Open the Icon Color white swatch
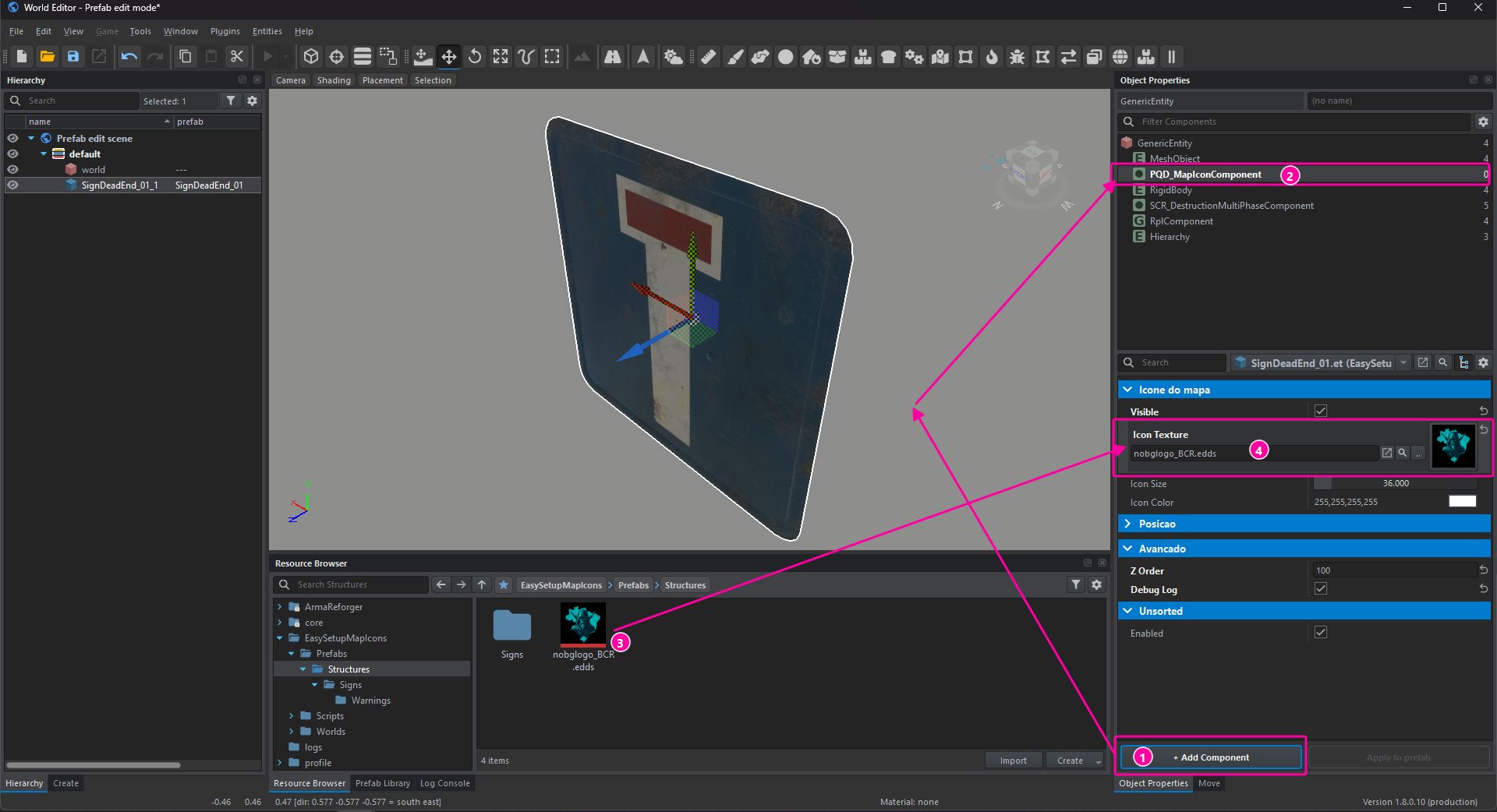 pos(1462,501)
